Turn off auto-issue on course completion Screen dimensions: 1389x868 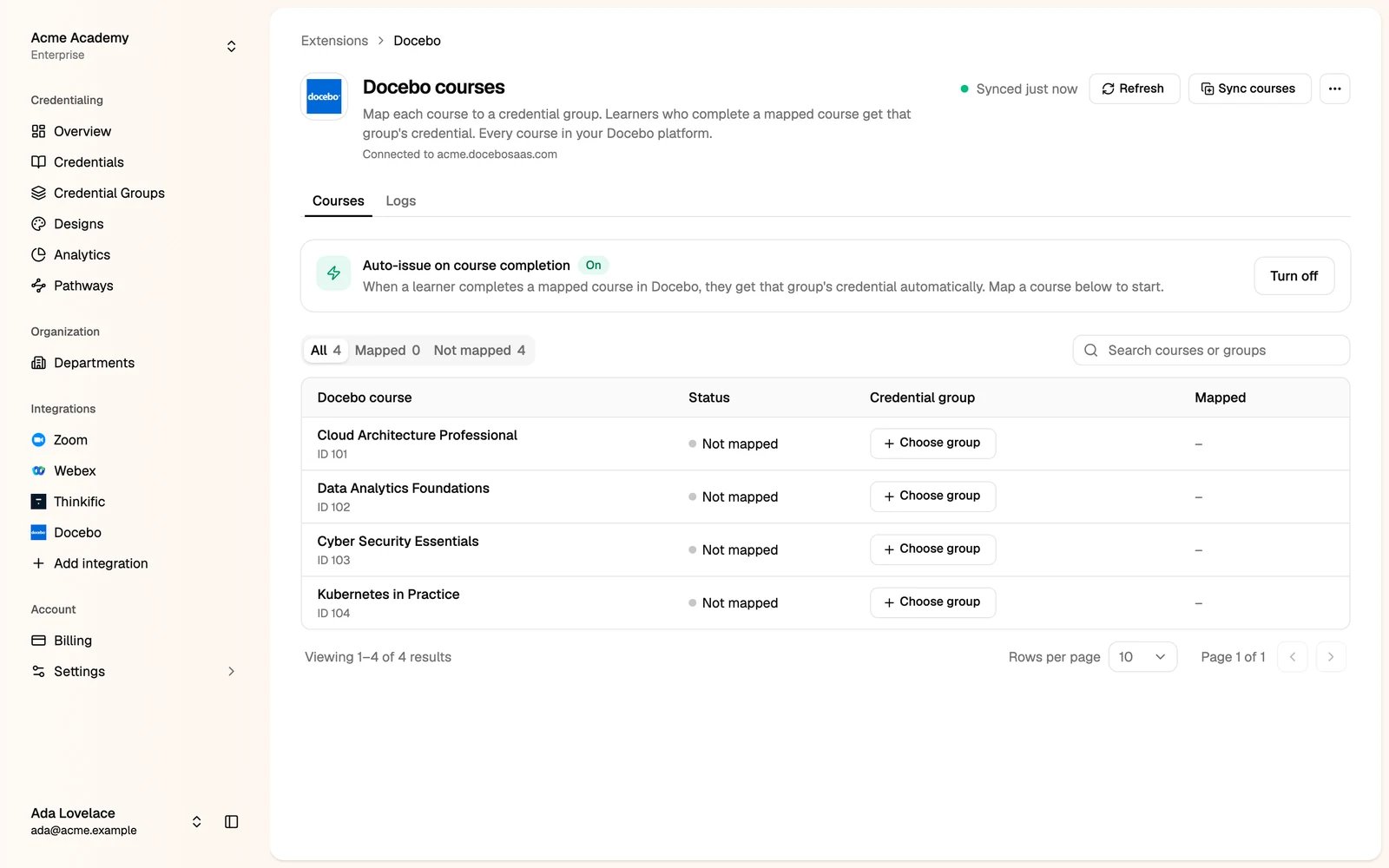[x=1294, y=276]
